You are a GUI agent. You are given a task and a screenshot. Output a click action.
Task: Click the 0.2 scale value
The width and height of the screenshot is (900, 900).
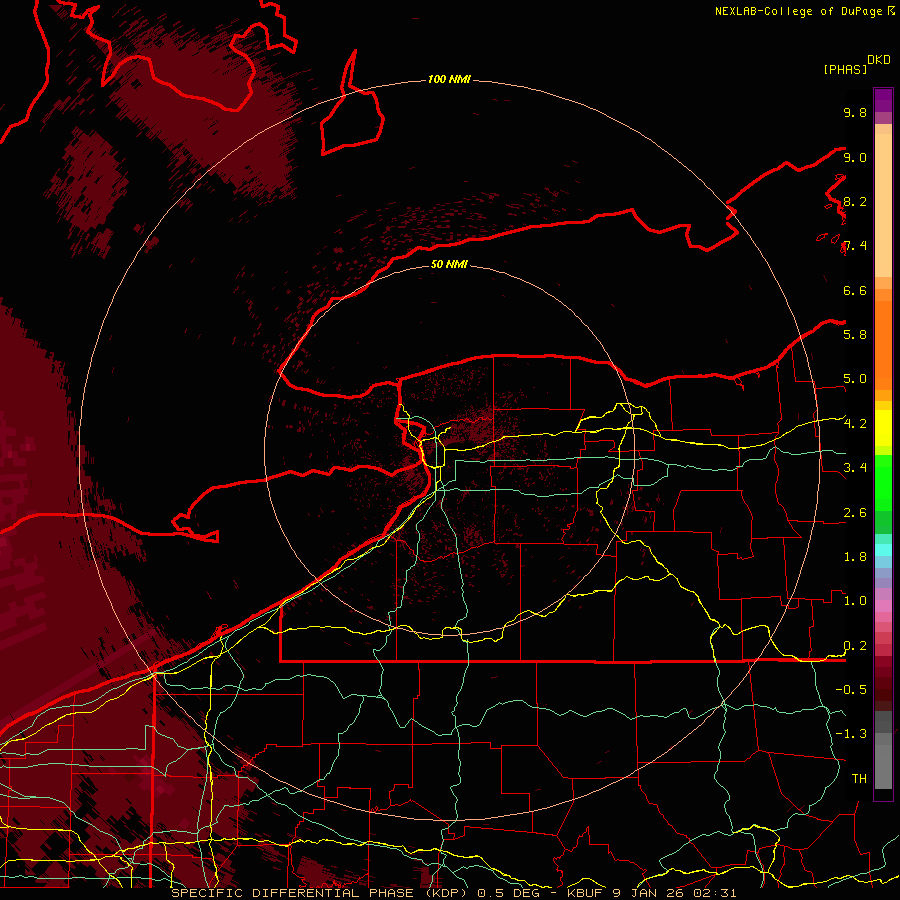(855, 646)
